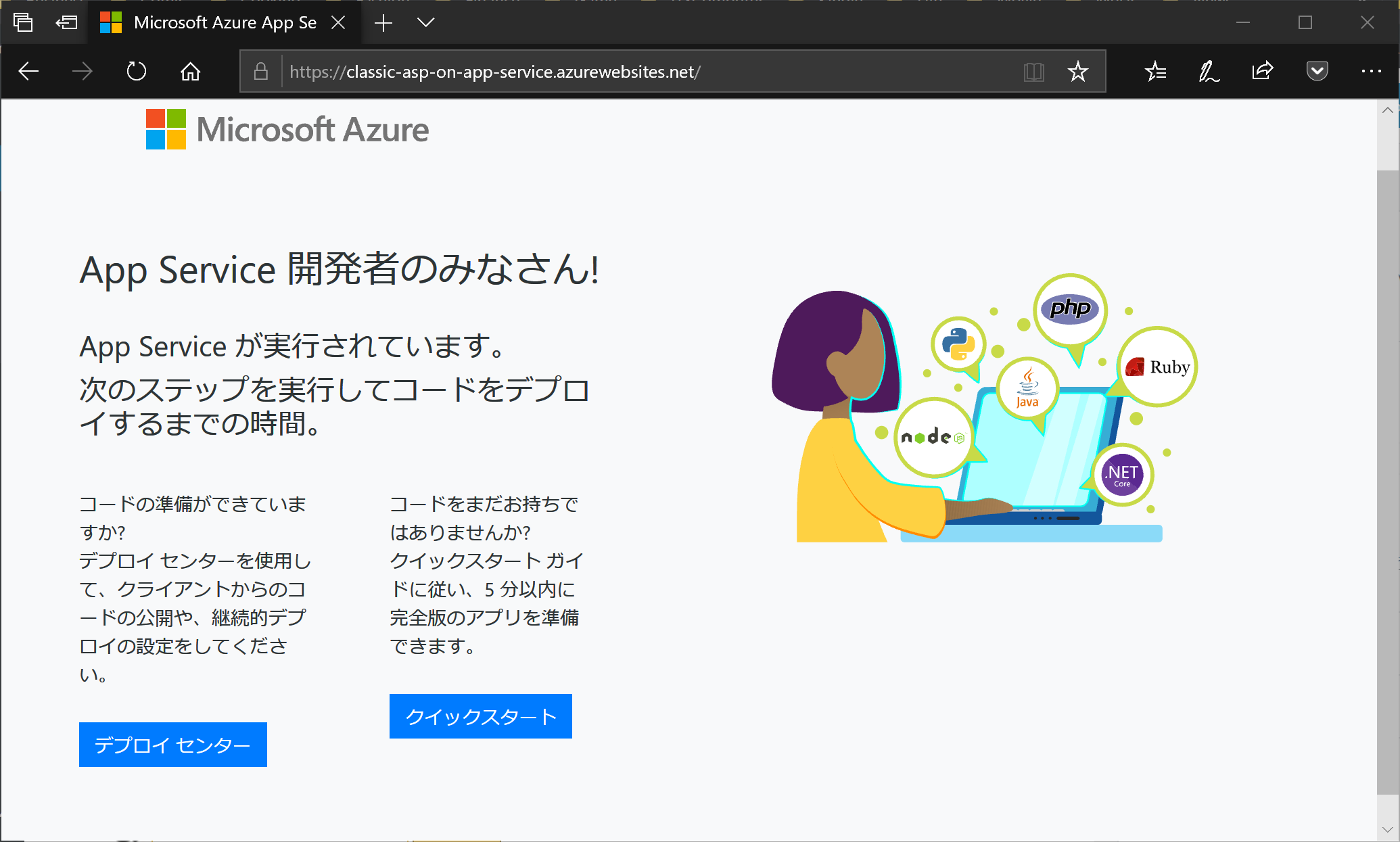Open the tabs you've set aside icon
The image size is (1400, 842).
[x=23, y=22]
